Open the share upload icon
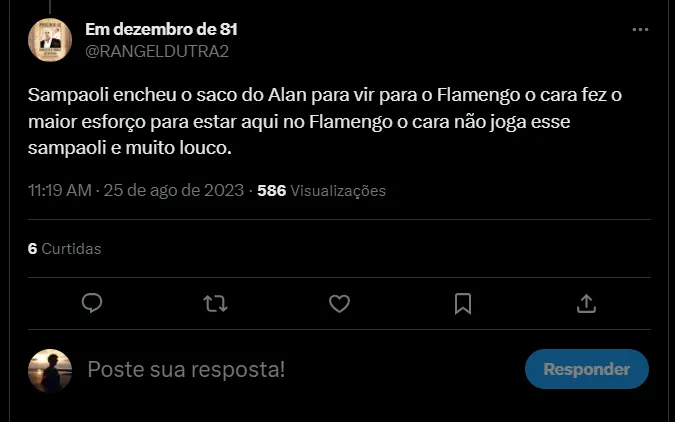 pos(586,304)
